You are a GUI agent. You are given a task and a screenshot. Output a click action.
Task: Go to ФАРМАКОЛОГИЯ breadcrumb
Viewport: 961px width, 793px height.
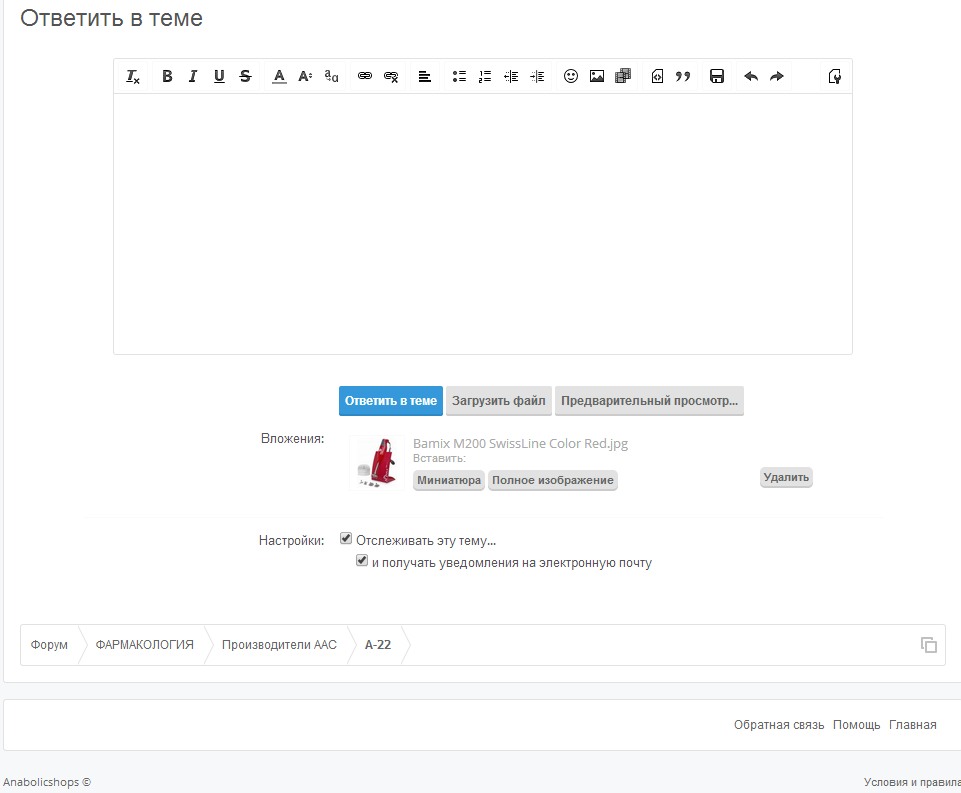point(144,645)
